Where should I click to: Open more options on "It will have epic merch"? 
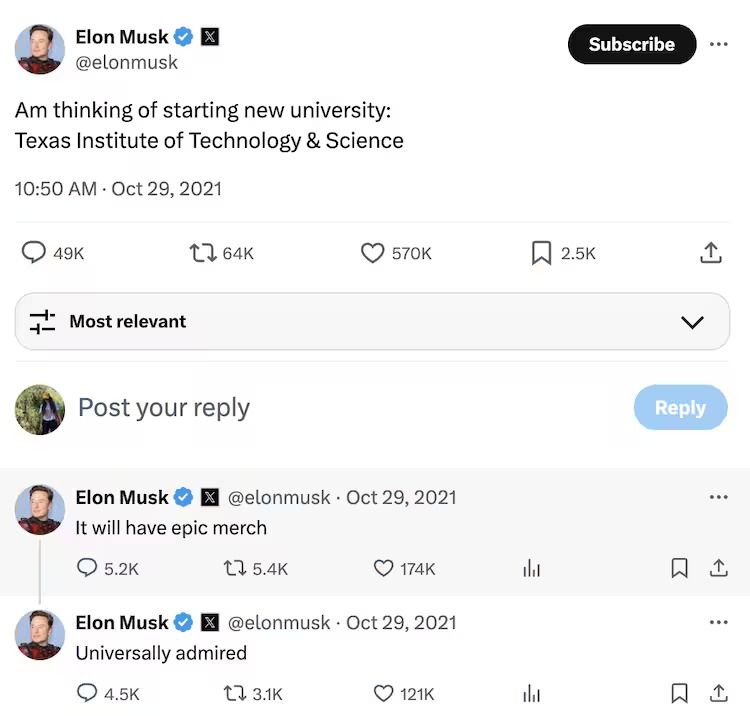718,497
